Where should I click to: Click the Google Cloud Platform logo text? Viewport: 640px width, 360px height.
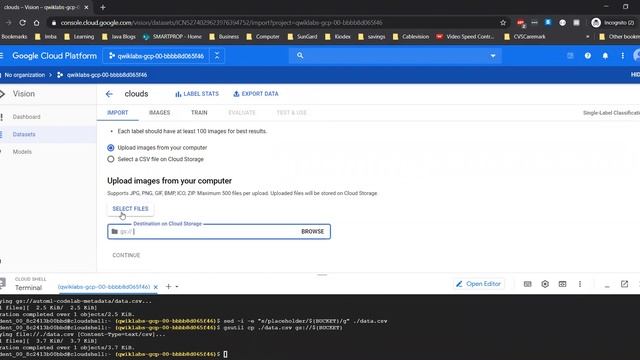click(x=54, y=56)
